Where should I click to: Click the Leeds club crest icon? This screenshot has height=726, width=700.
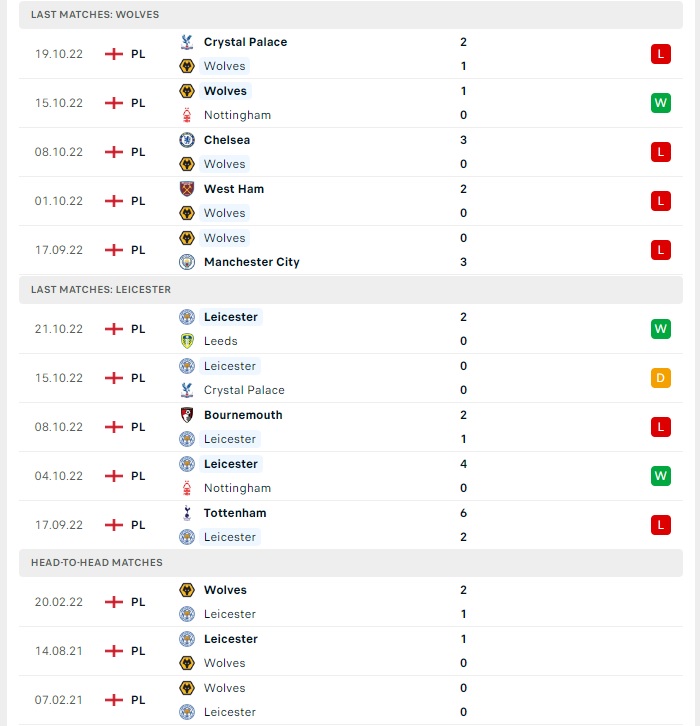187,341
